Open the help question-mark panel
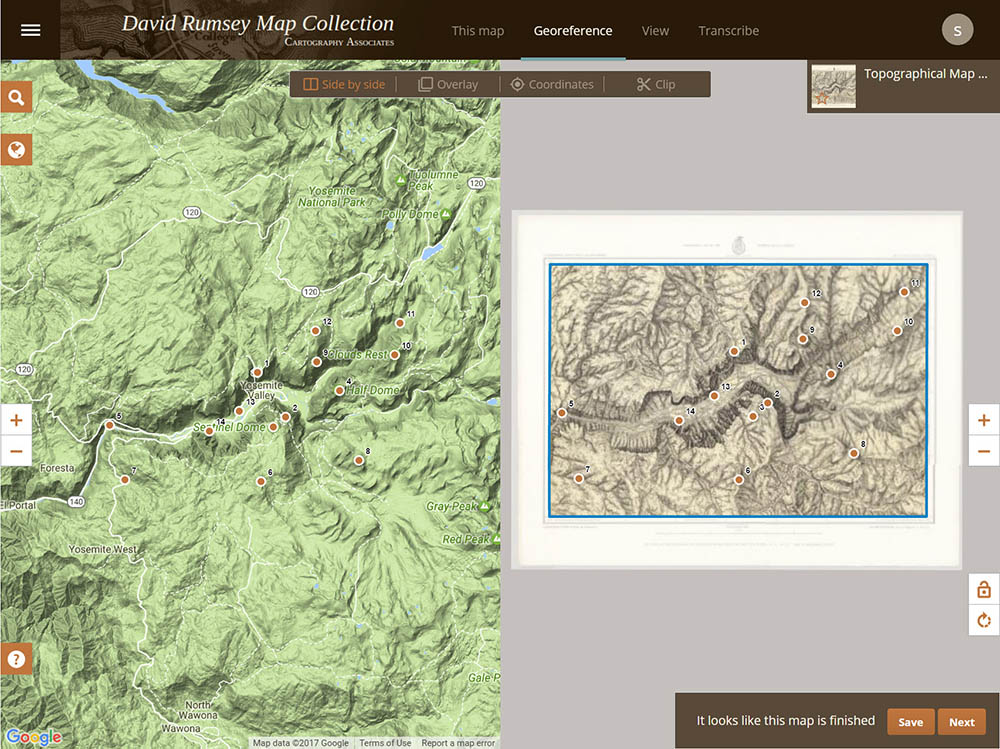The image size is (1000, 749). (x=16, y=658)
